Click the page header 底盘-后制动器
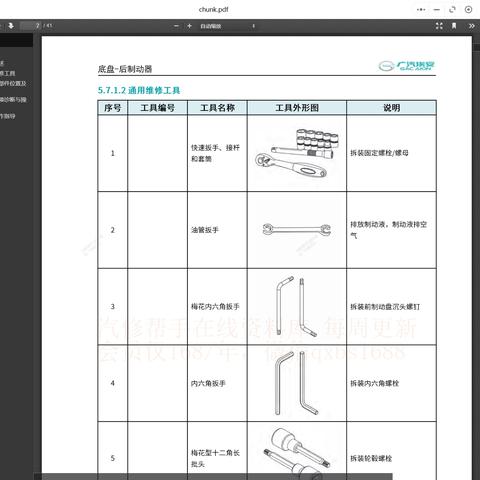The height and width of the screenshot is (480, 480). coord(125,69)
